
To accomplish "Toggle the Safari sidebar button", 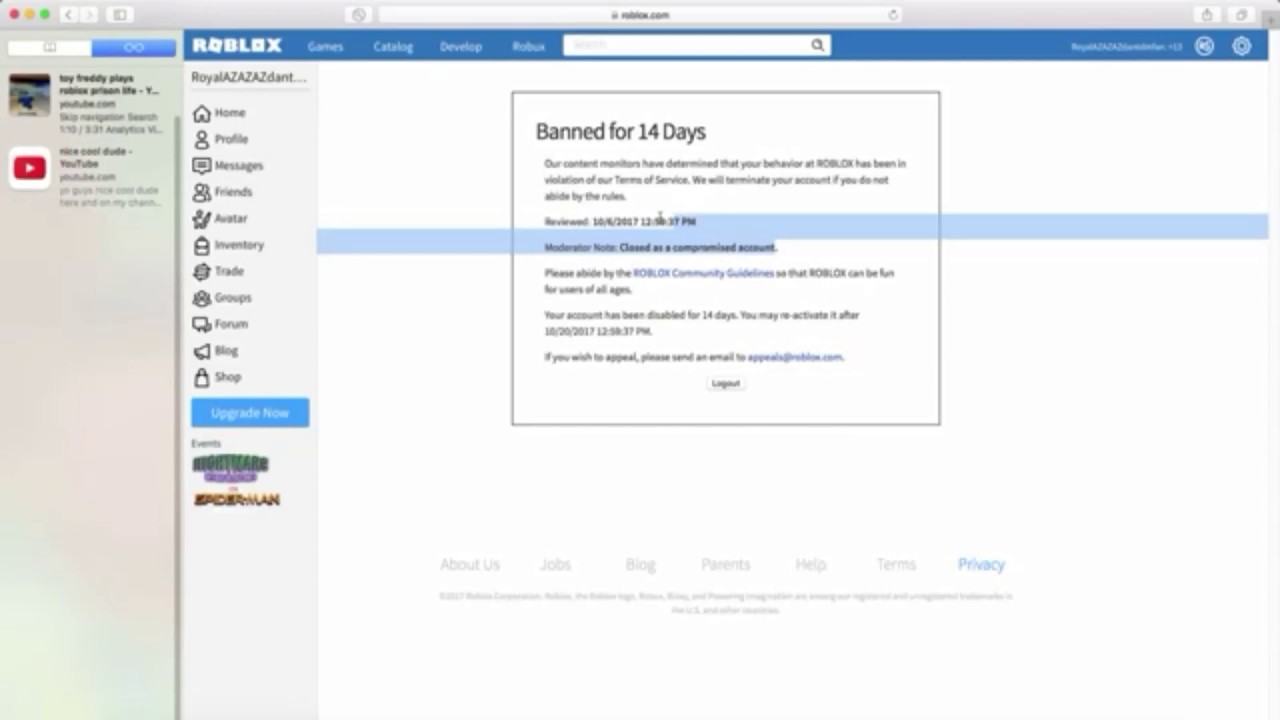I will [119, 15].
